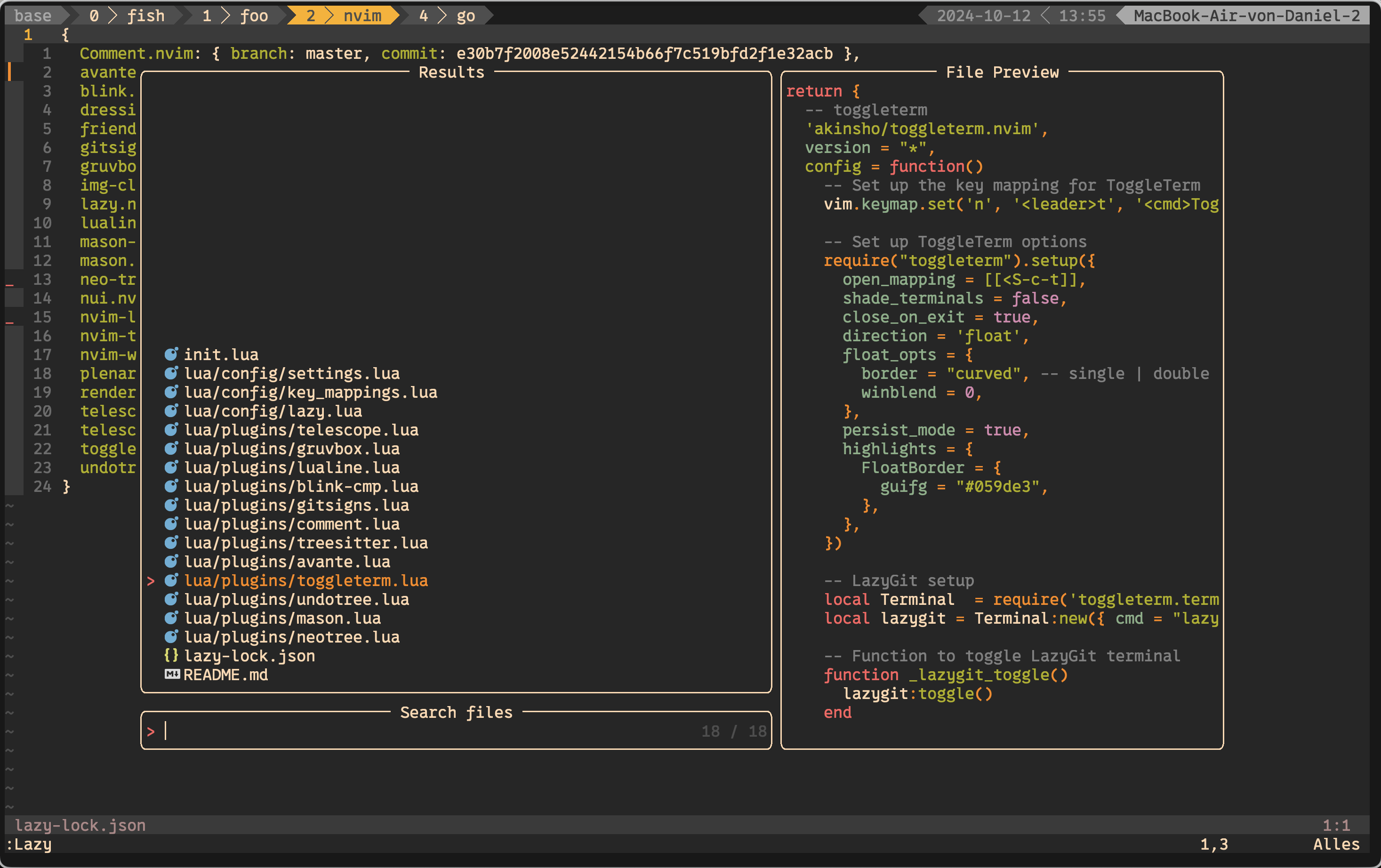Screen dimensions: 1381x868
Task: Click the JSON braces icon beside lazy-lock.json
Action: pos(171,656)
